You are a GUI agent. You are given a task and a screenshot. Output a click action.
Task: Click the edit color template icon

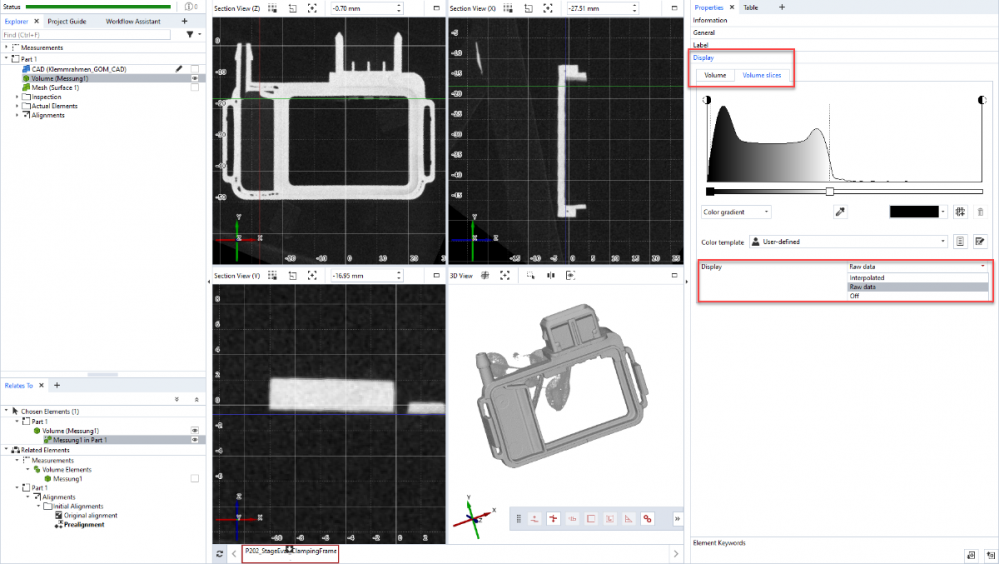979,241
